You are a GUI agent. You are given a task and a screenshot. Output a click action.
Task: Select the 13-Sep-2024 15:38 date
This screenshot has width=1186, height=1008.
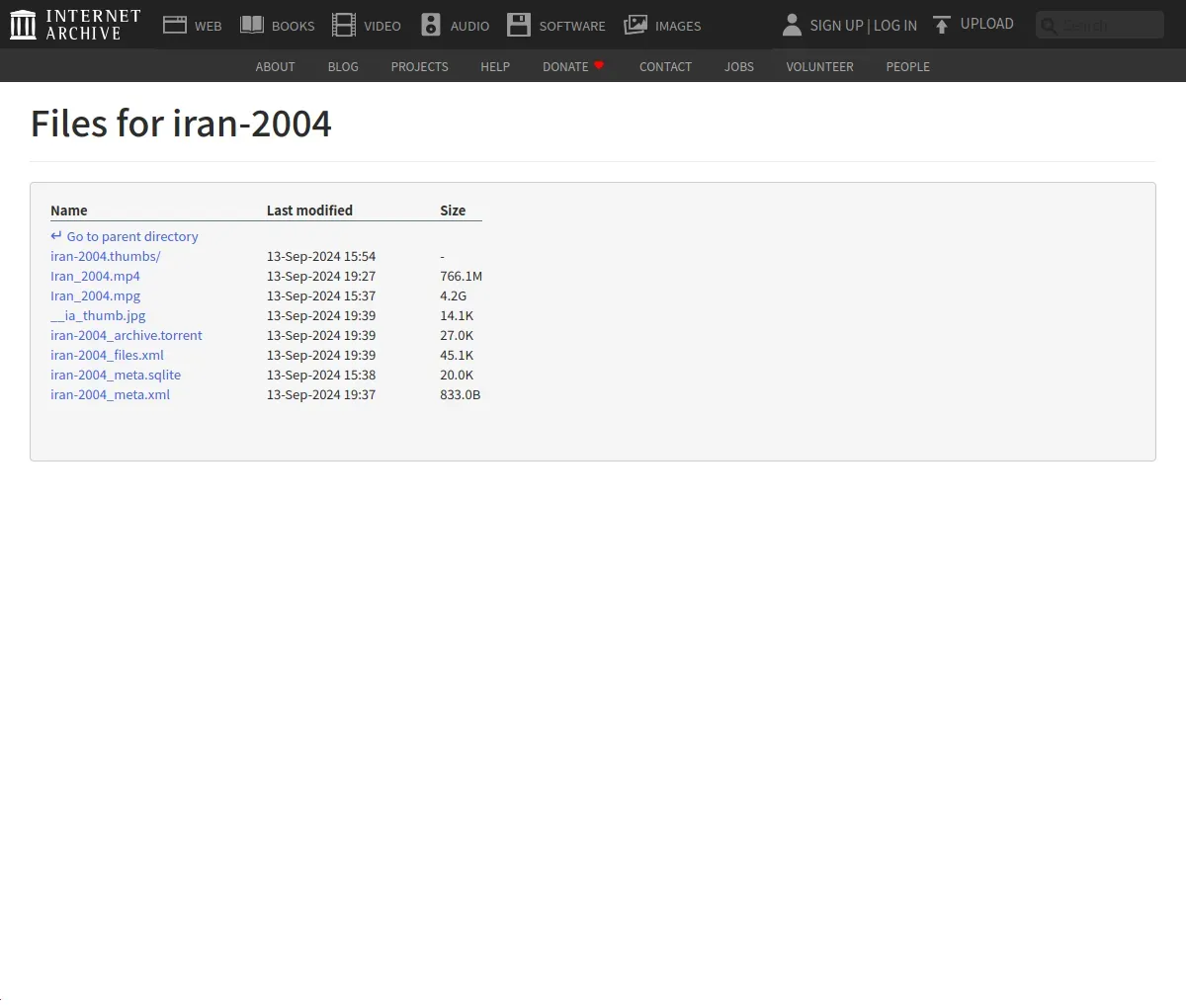(x=321, y=375)
